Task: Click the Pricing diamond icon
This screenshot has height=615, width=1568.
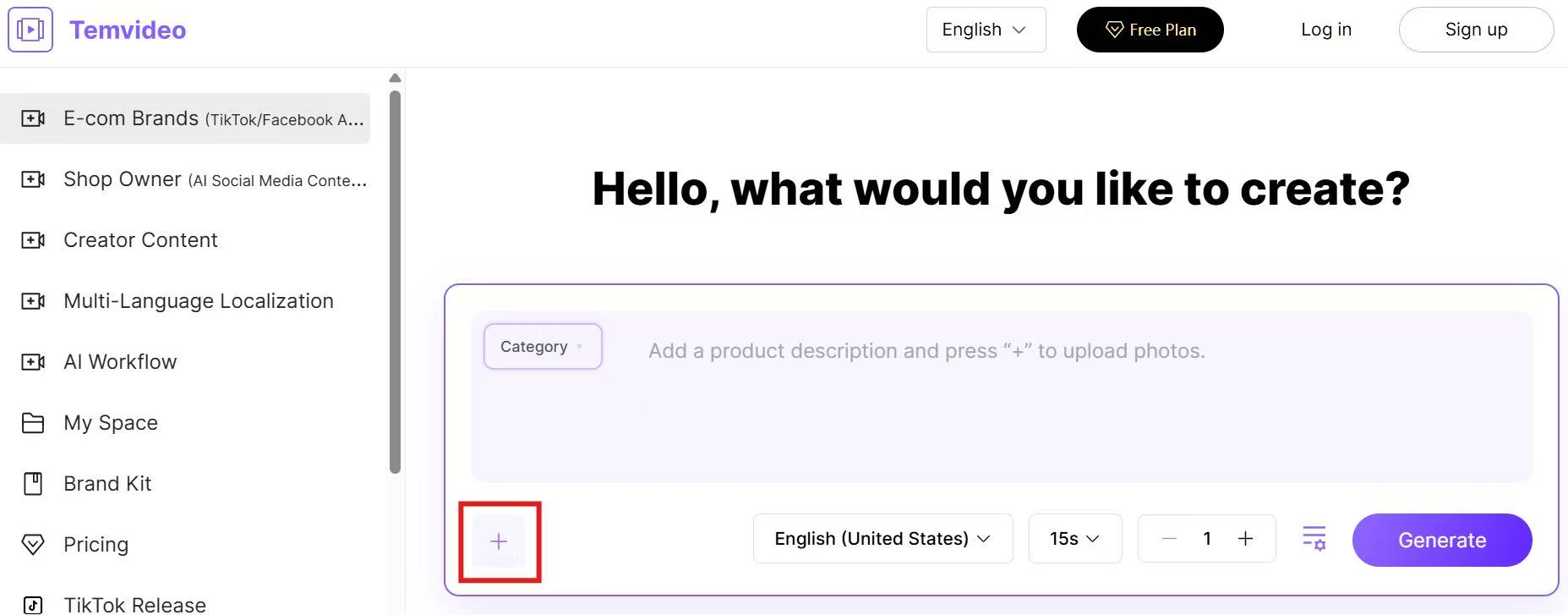Action: [33, 545]
